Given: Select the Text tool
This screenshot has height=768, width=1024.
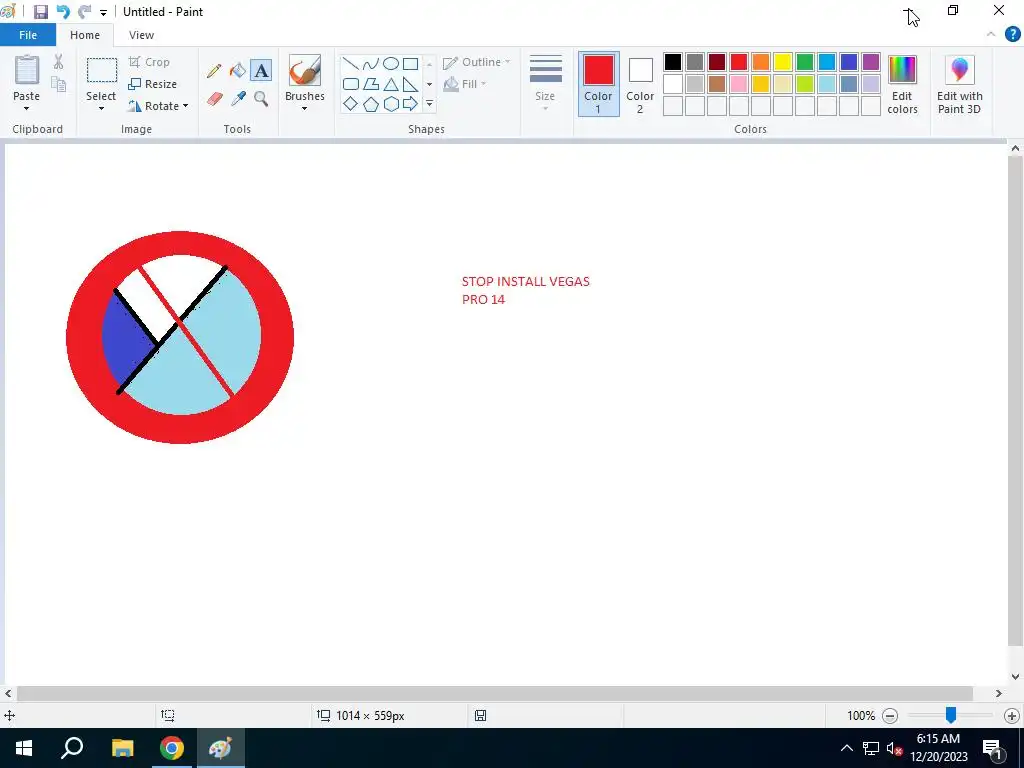Looking at the screenshot, I should click(261, 71).
